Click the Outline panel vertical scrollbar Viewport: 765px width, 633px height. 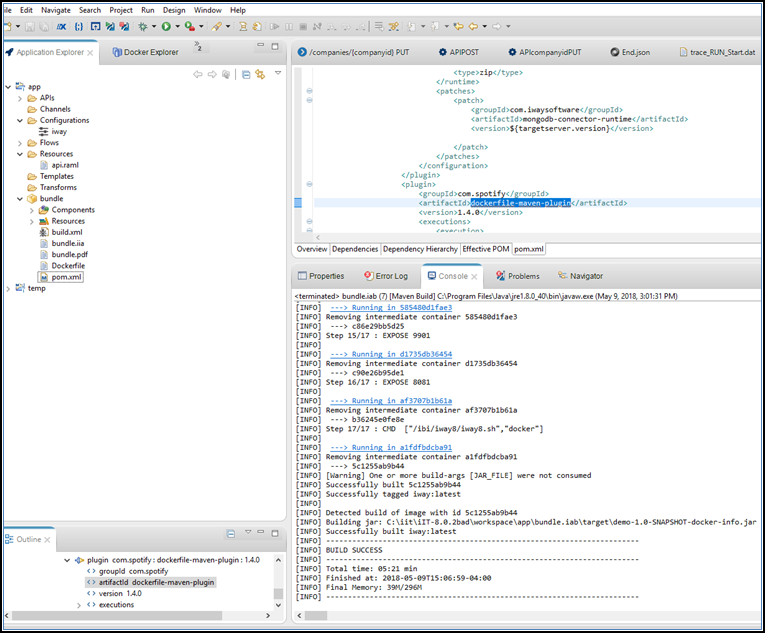[x=279, y=583]
